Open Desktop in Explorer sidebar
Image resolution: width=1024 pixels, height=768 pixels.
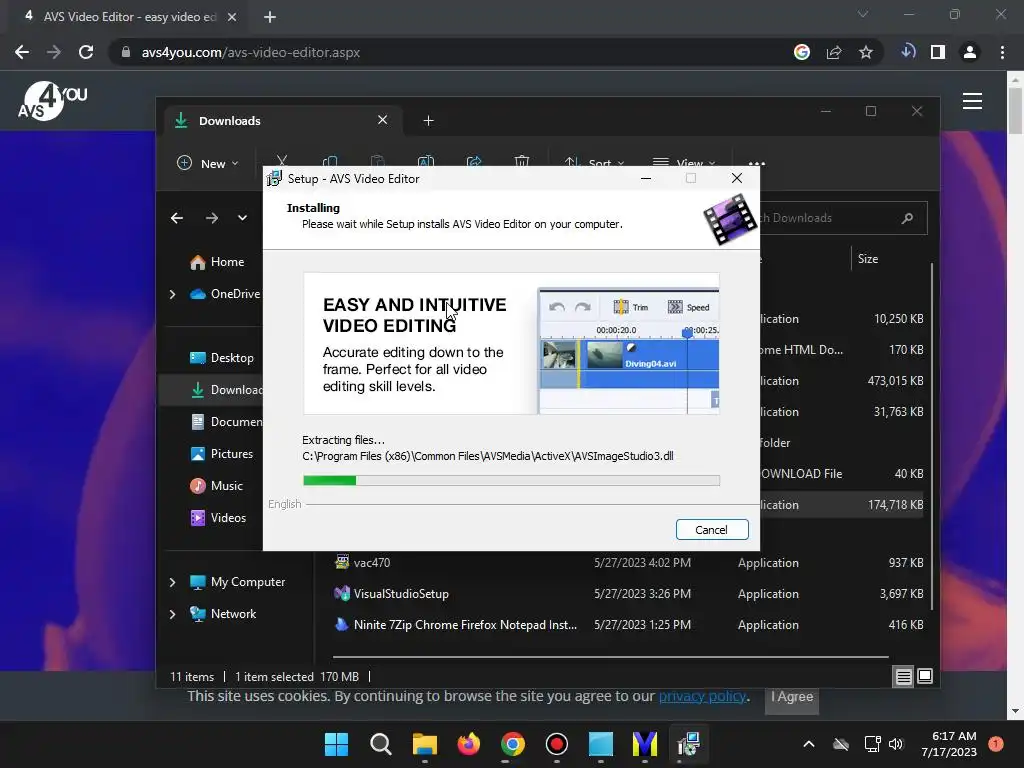tap(222, 358)
